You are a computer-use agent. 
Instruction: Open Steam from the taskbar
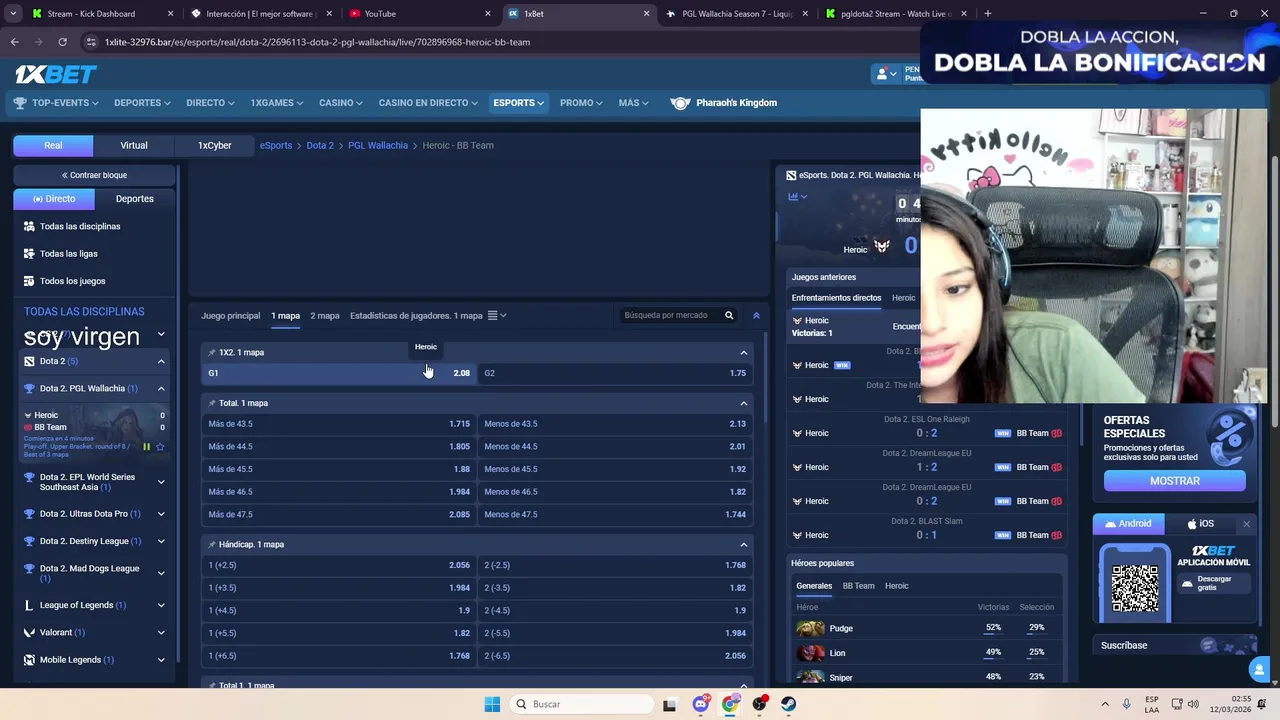coord(789,704)
